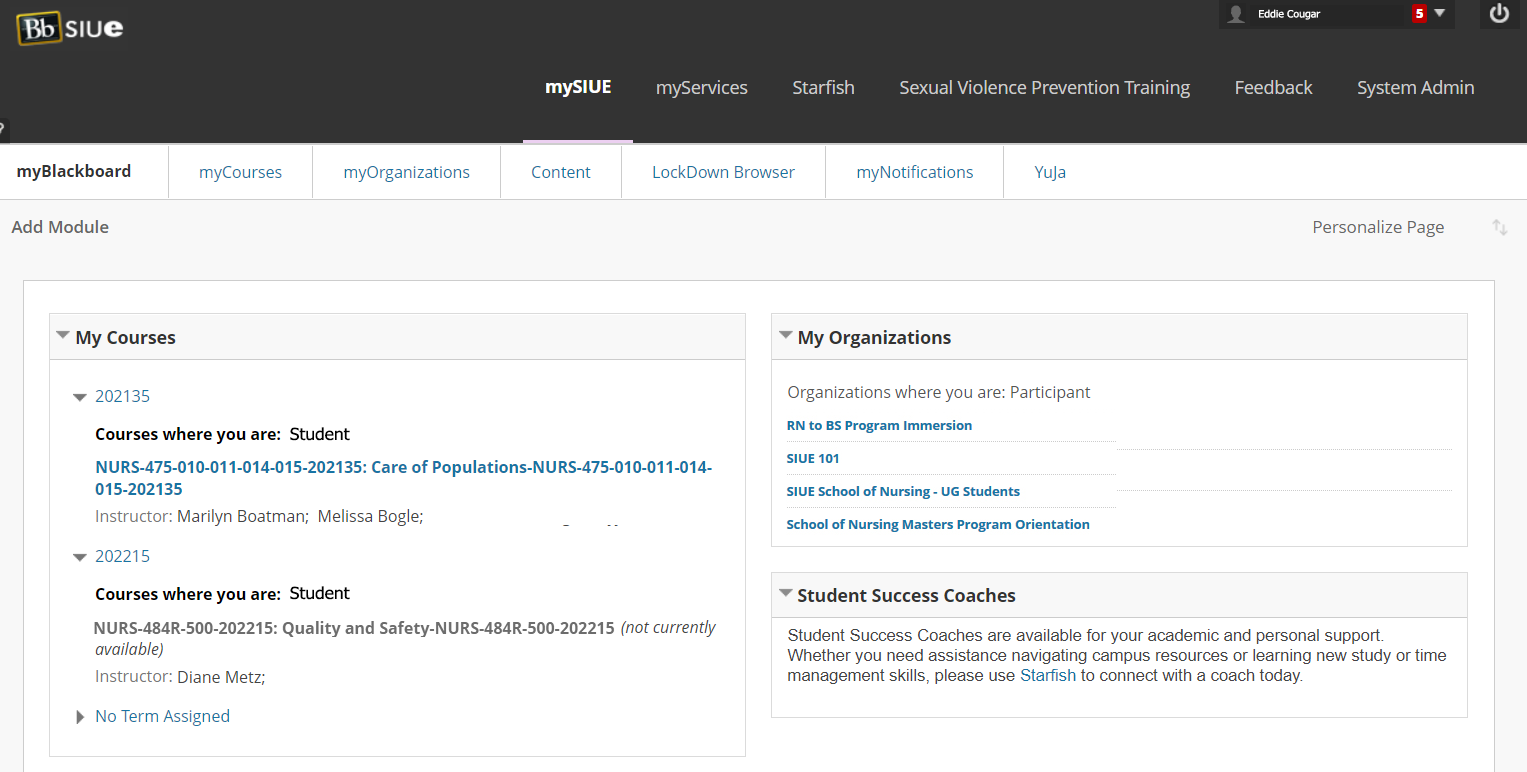
Task: Collapse the 202215 term group
Action: (x=80, y=557)
